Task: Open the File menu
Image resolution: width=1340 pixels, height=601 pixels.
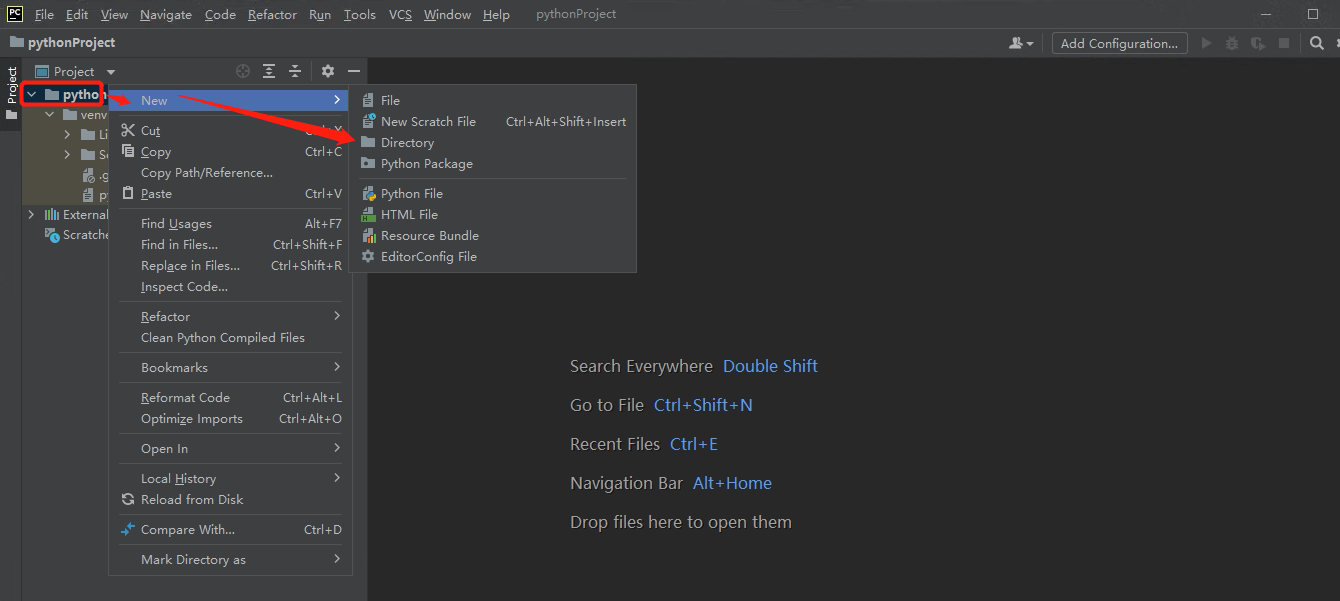Action: pos(45,14)
